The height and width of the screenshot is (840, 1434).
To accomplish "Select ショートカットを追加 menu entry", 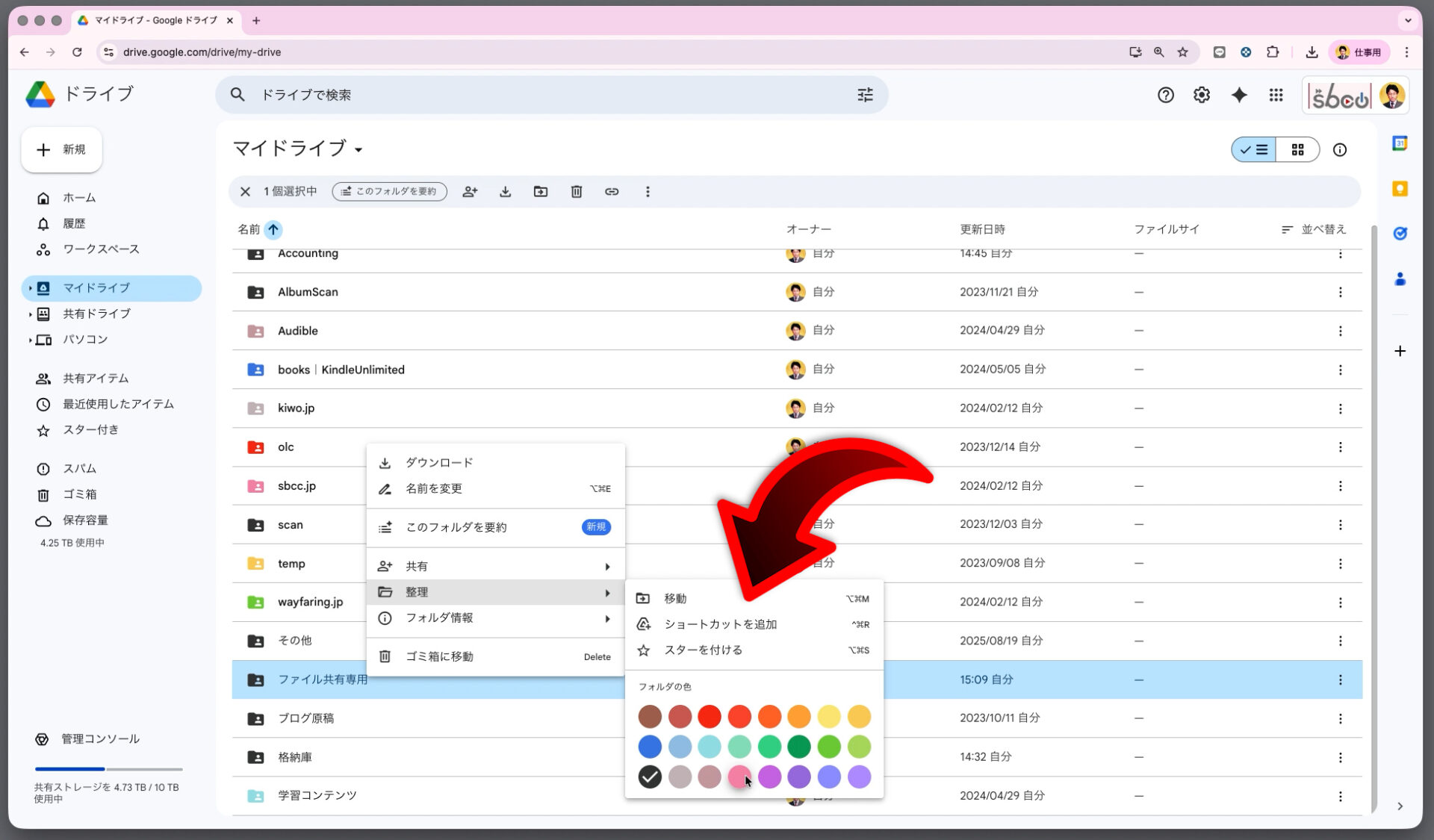I will coord(720,624).
